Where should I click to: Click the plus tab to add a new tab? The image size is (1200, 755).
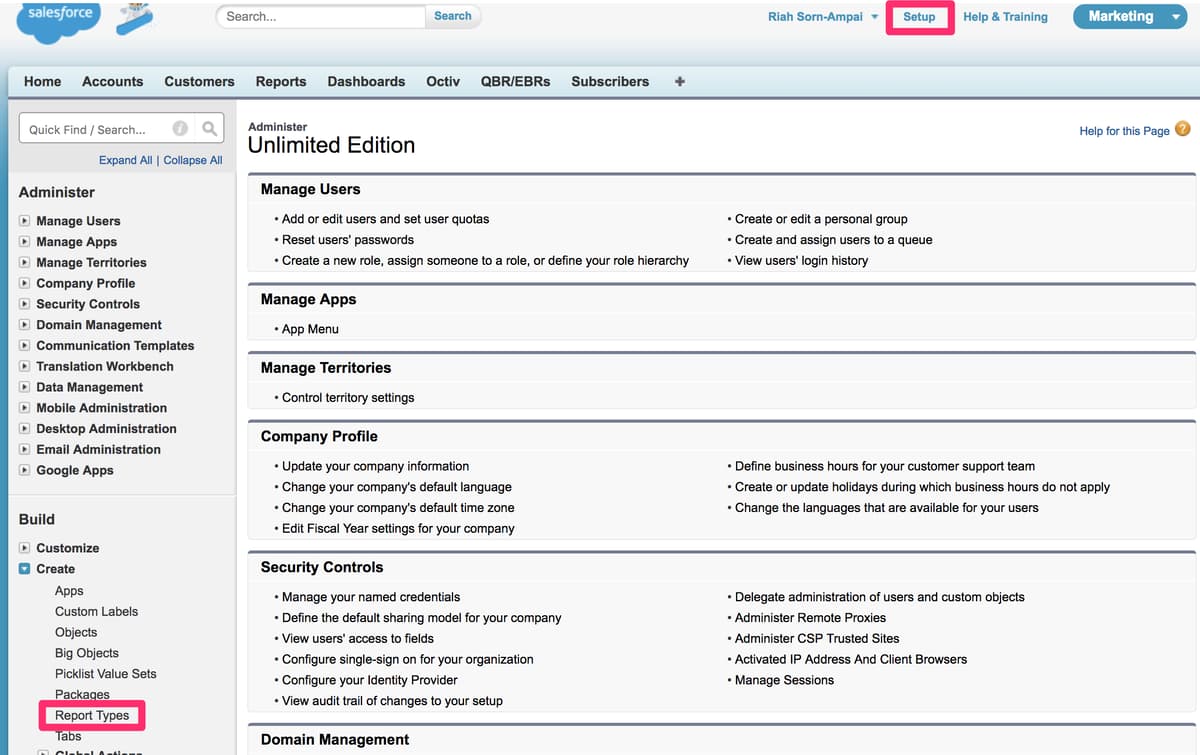pyautogui.click(x=679, y=81)
